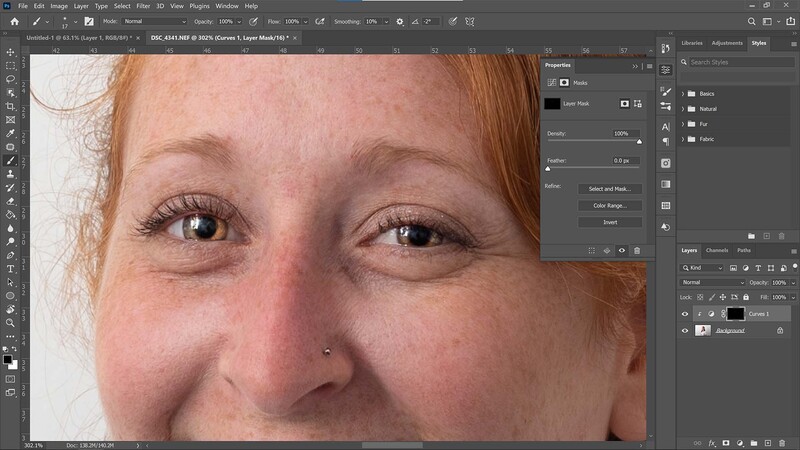Select the Eraser tool
This screenshot has width=800, height=450.
tap(10, 201)
